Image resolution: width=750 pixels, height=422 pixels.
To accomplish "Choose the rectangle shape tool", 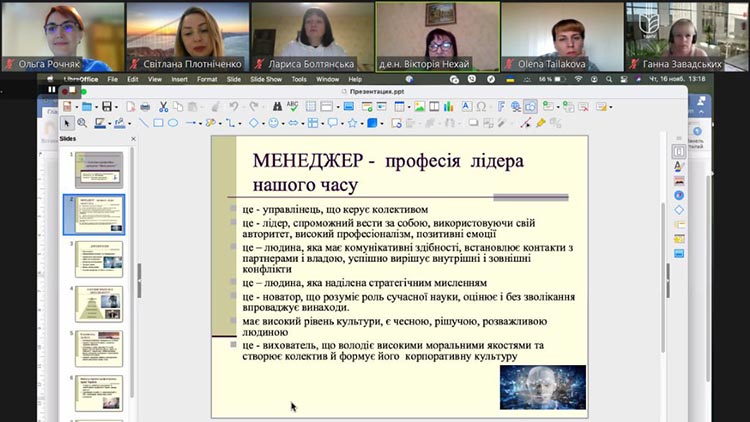I will (158, 123).
